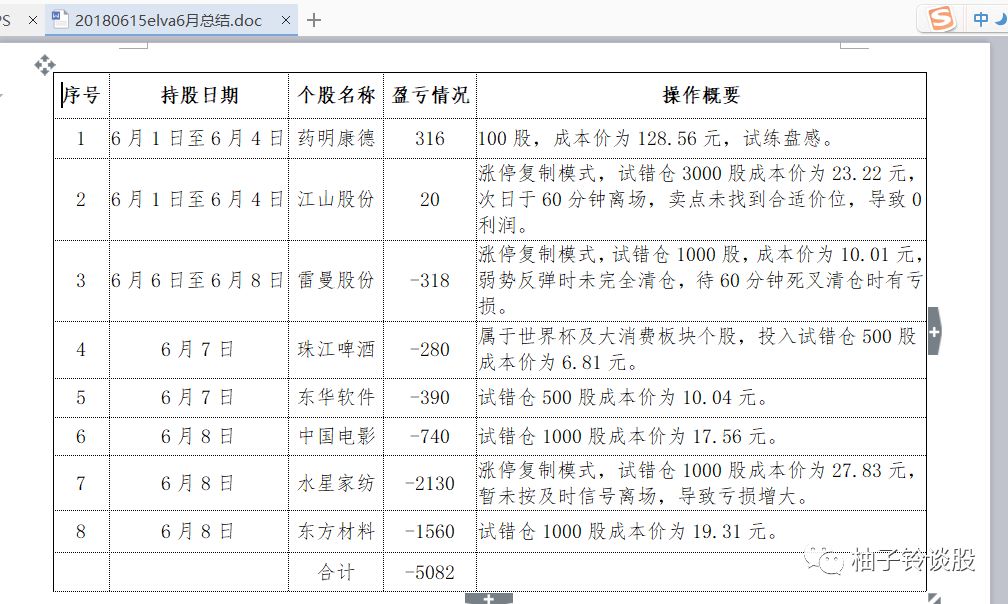This screenshot has width=1008, height=604.
Task: Click the Sogou input method S icon
Action: 941,19
